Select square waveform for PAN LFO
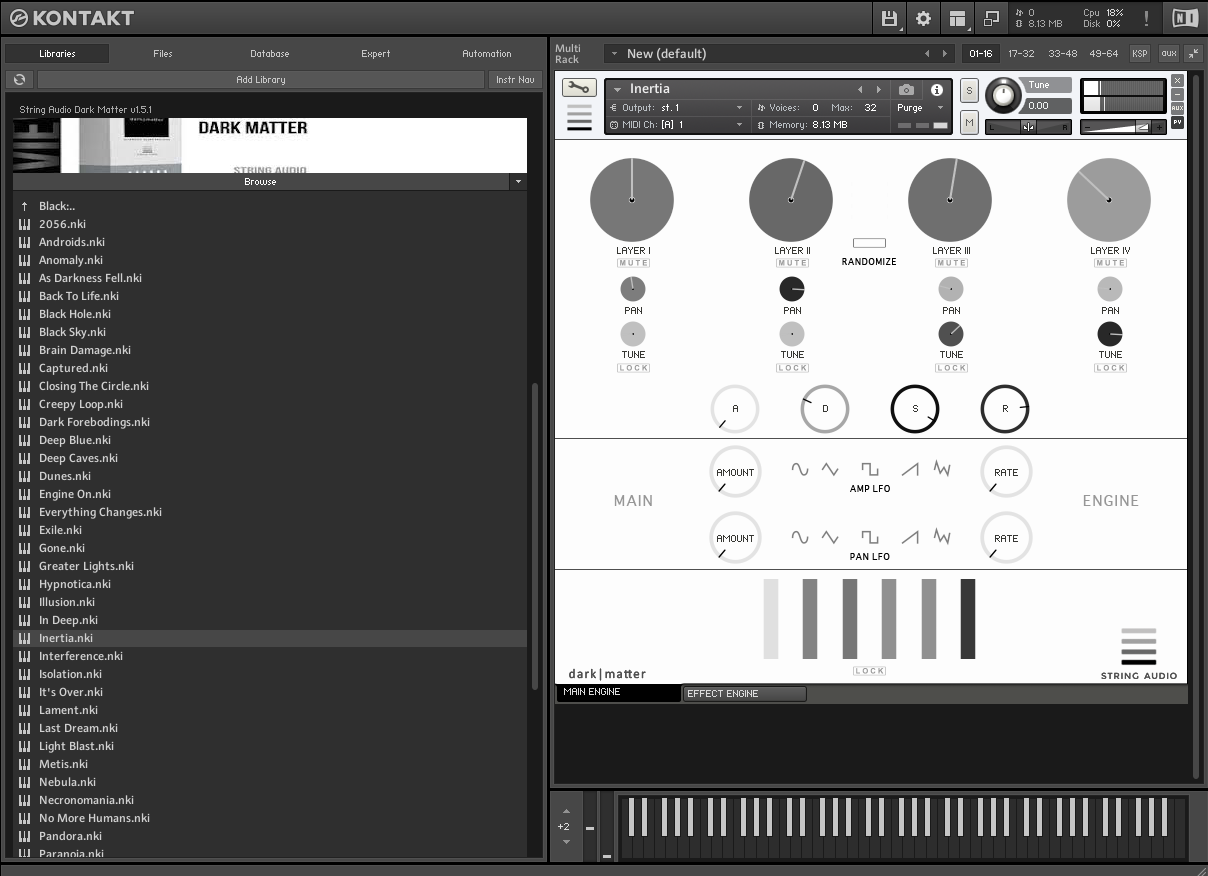 (x=870, y=537)
